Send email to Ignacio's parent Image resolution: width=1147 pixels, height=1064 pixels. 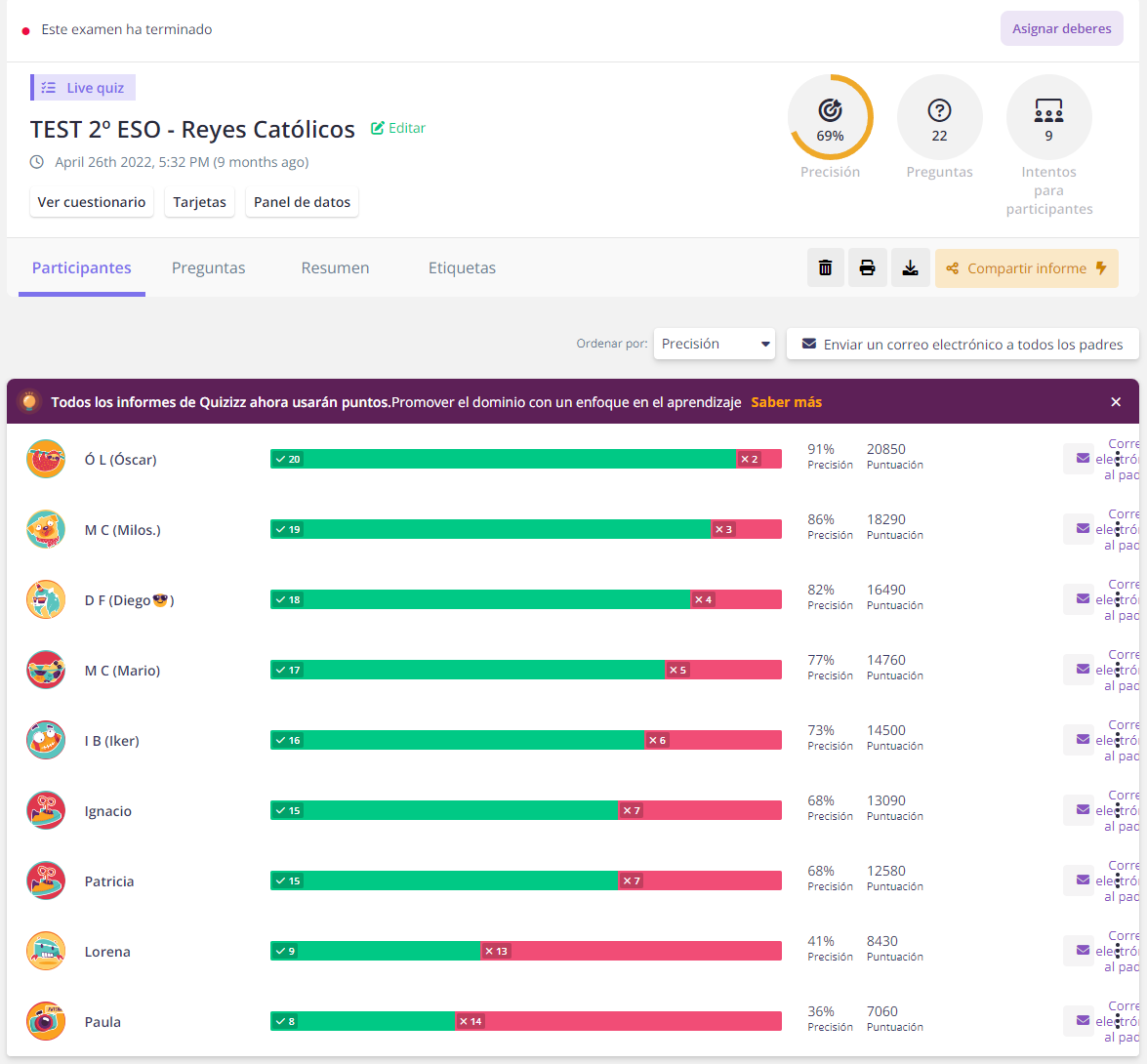click(1083, 809)
